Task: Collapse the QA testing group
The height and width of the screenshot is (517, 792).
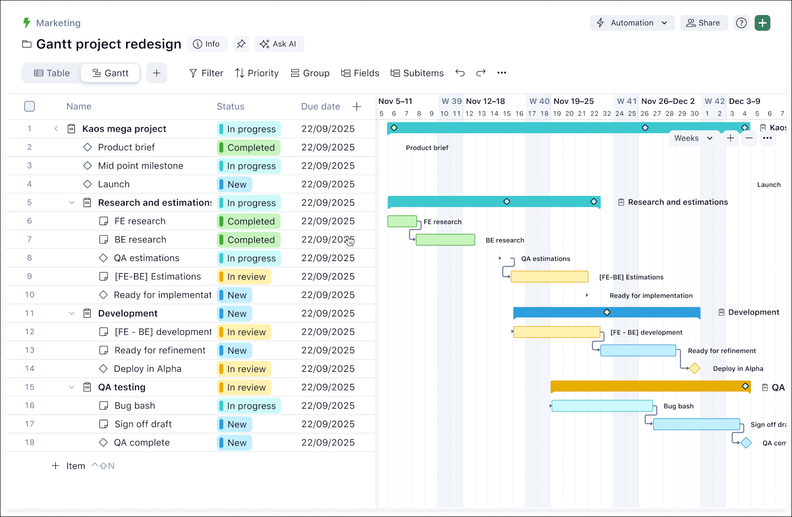Action: (x=72, y=387)
